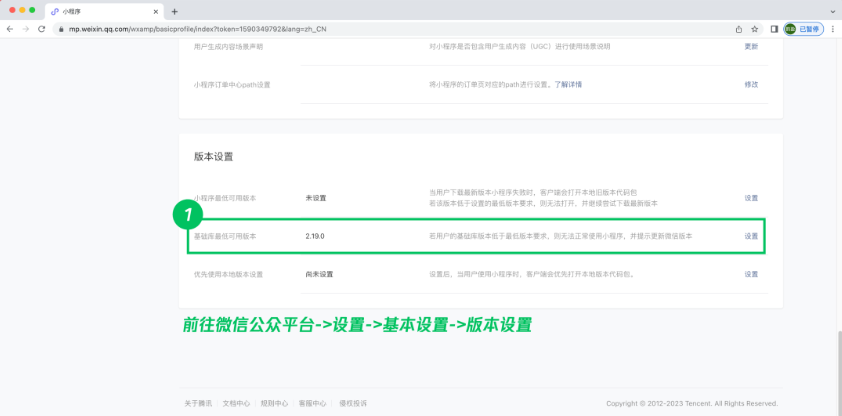Screen dimensions: 842x416
Task: Go back to the previous page
Action: click(x=10, y=29)
